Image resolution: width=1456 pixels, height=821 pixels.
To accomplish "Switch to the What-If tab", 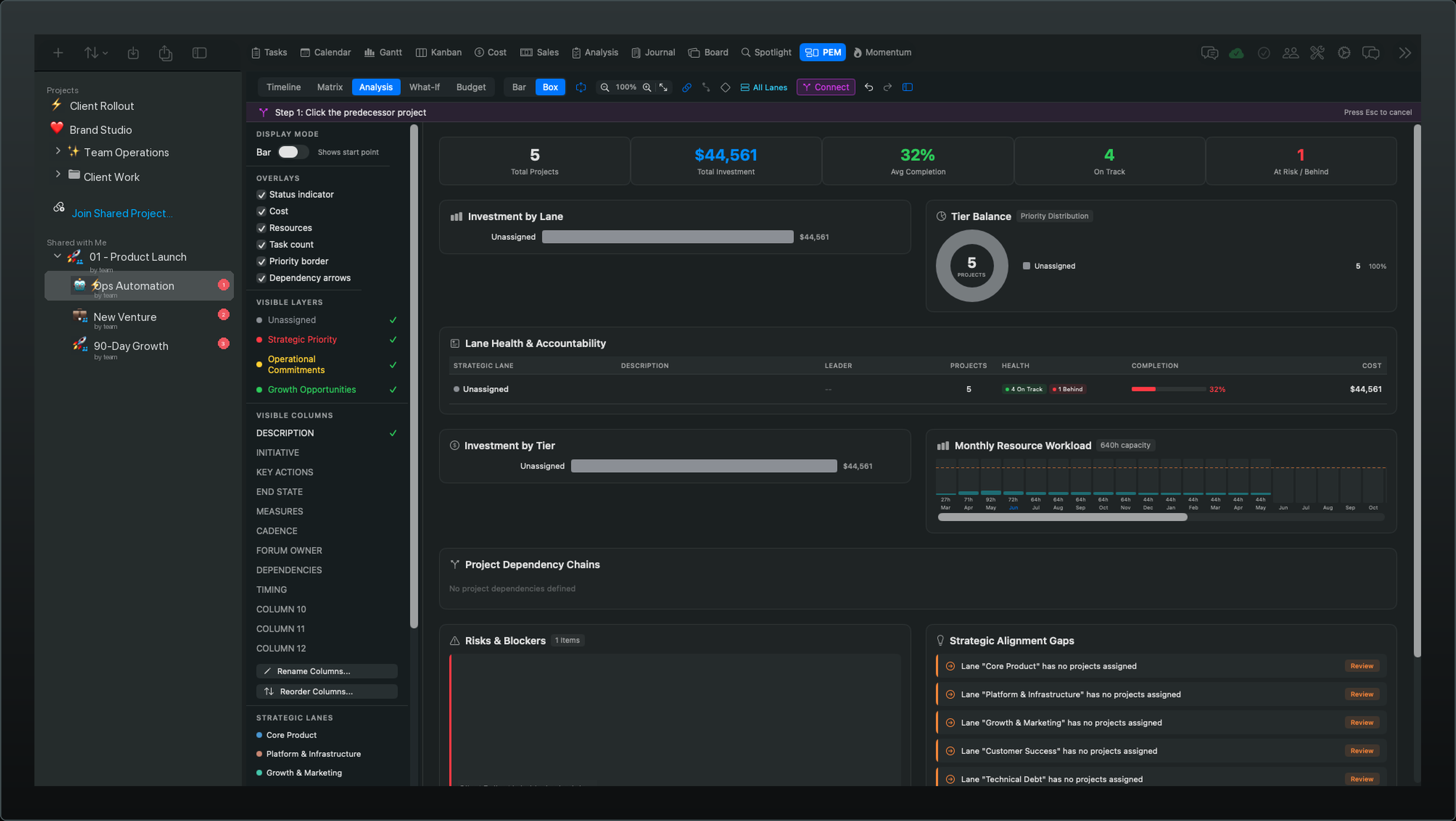I will click(x=424, y=87).
